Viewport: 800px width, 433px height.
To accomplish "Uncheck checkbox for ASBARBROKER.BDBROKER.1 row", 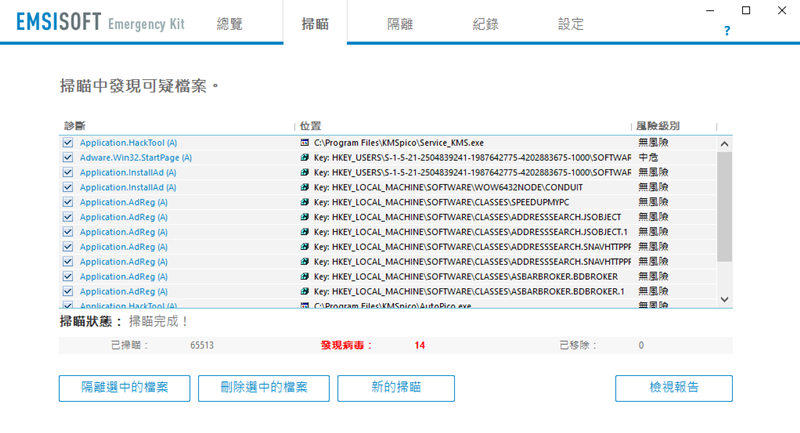I will click(x=68, y=291).
